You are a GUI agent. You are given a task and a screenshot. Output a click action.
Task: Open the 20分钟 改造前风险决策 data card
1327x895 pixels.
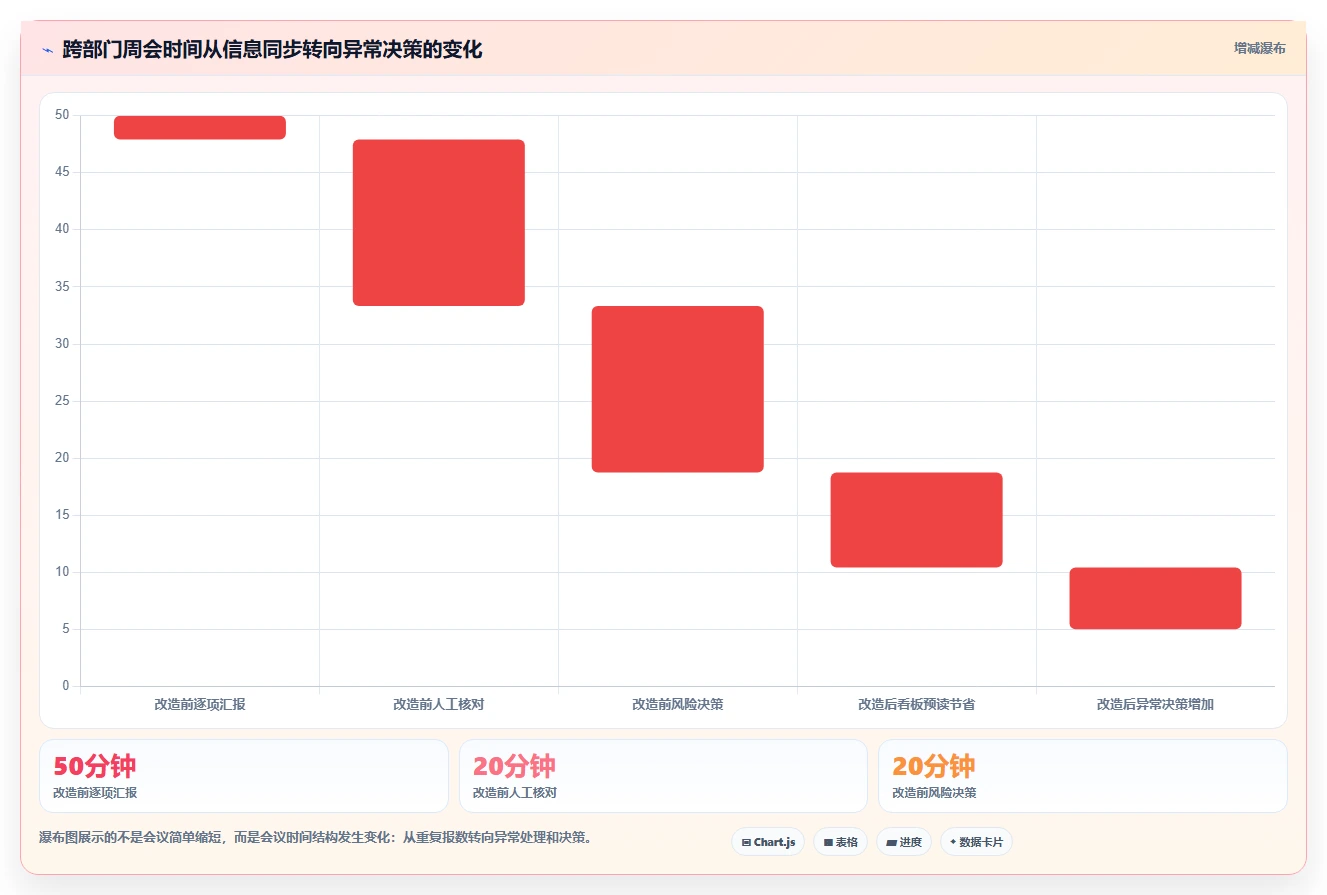pos(1082,776)
